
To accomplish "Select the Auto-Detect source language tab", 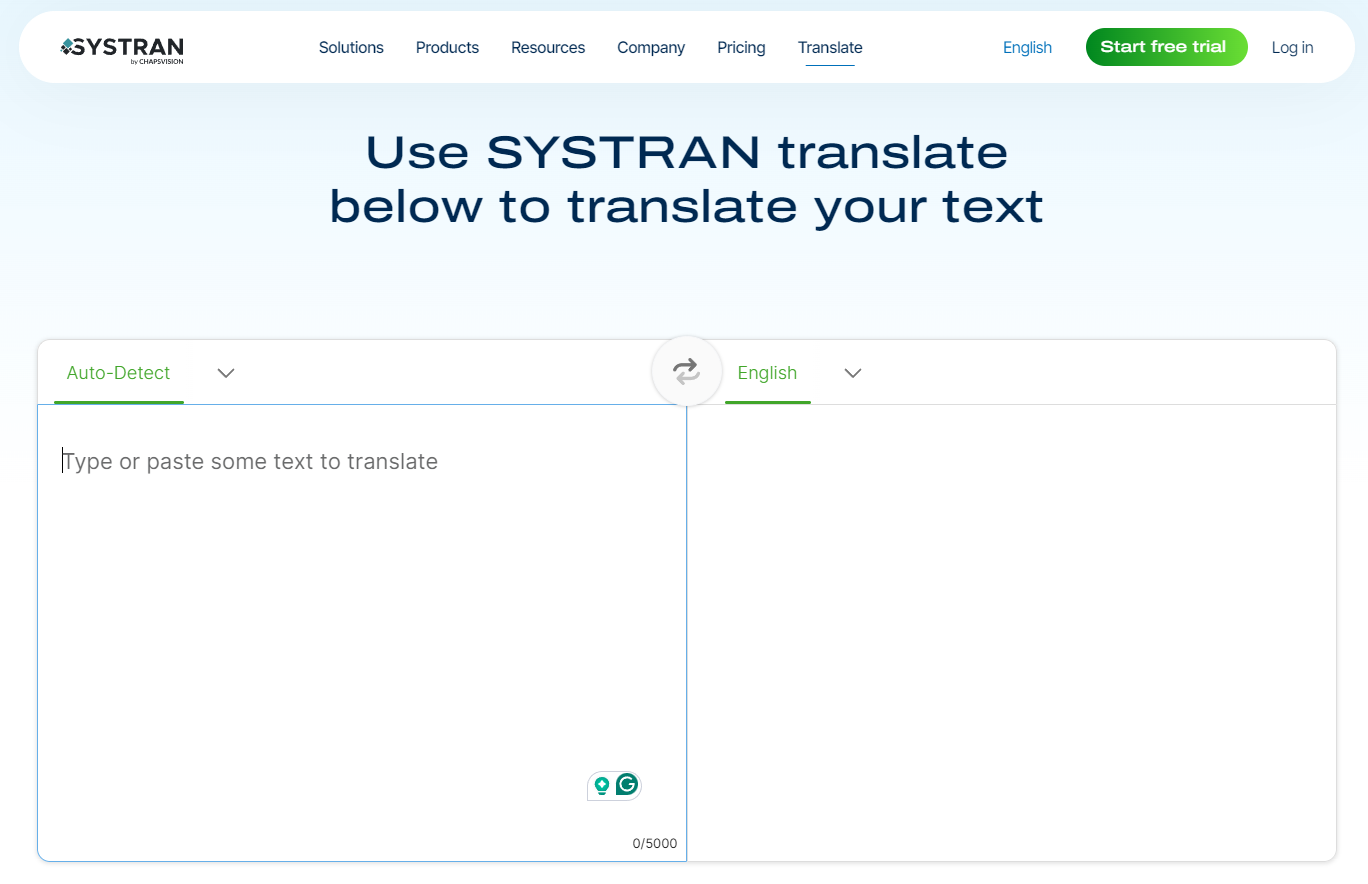I will (118, 373).
